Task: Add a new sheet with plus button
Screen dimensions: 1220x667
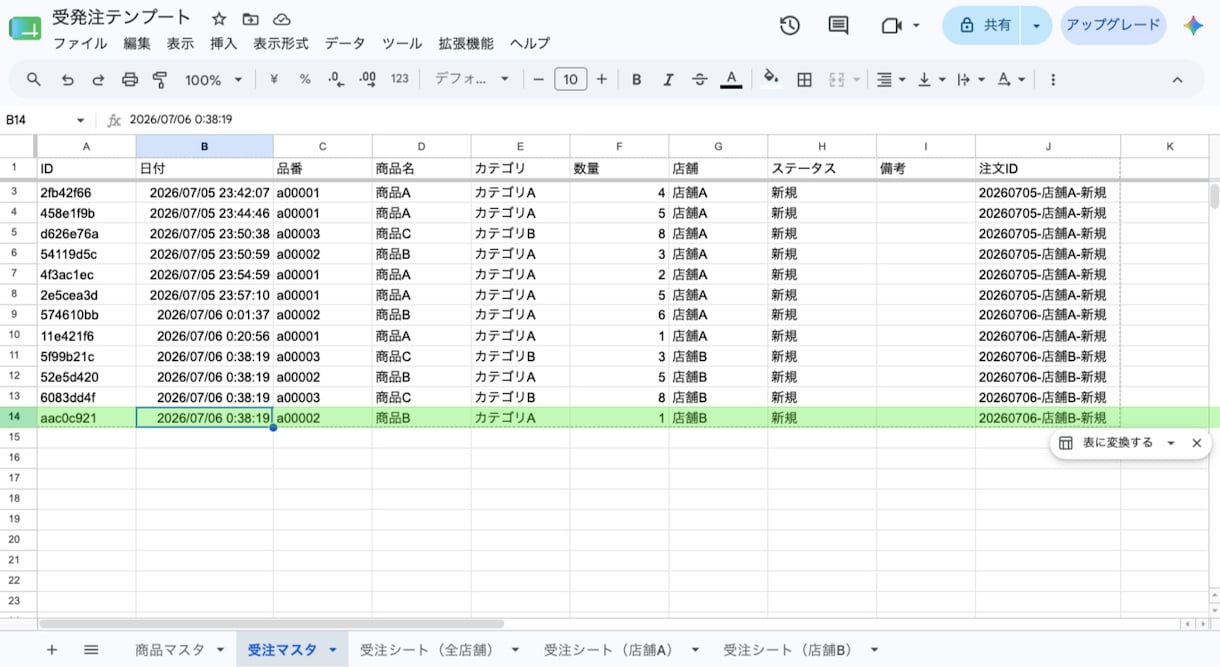Action: click(x=52, y=650)
